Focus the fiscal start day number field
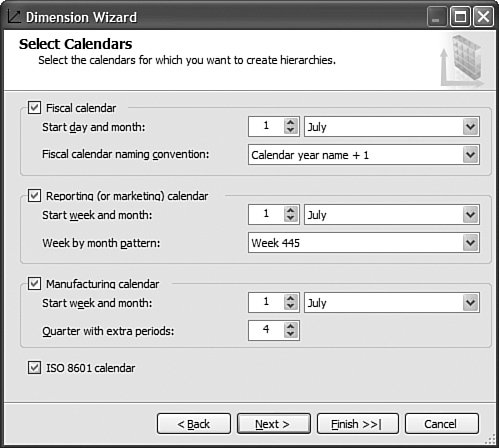This screenshot has height=448, width=499. click(266, 126)
